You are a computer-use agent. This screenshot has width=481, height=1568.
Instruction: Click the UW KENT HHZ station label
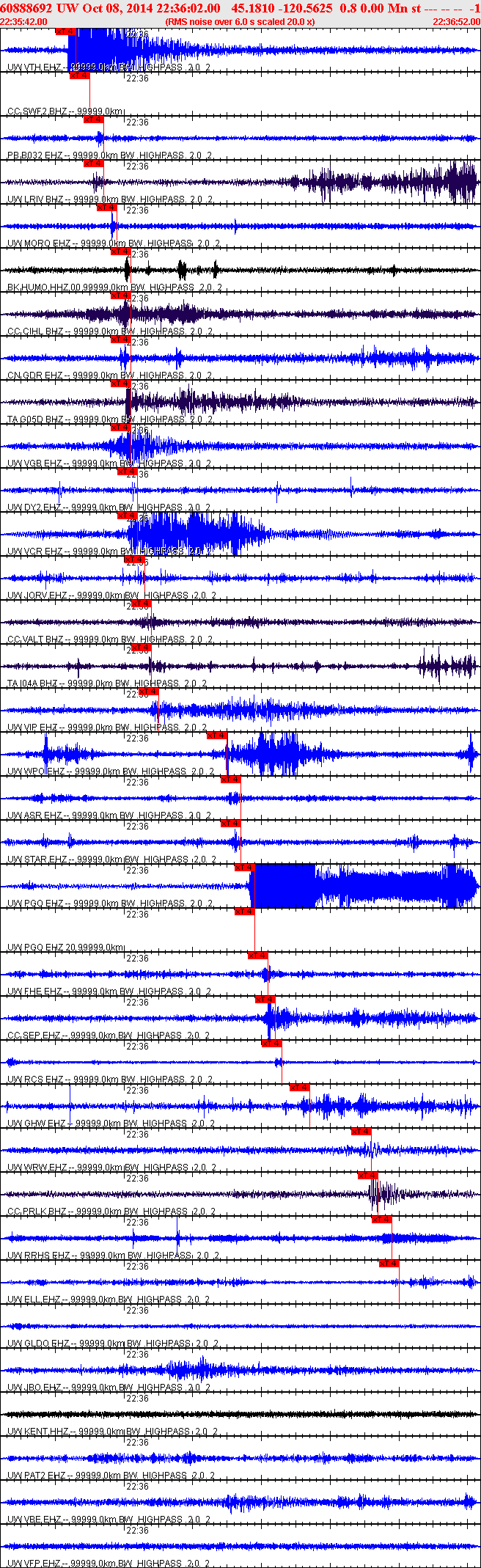(113, 1432)
